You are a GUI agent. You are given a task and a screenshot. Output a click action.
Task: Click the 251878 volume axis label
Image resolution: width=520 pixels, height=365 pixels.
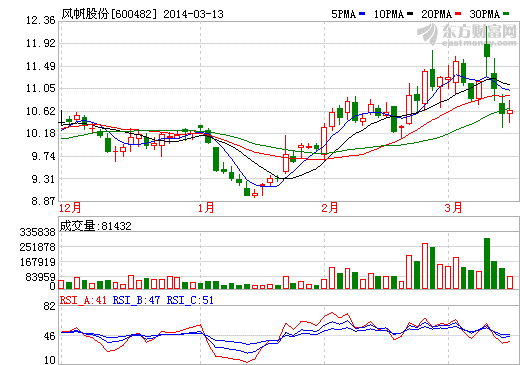37,247
